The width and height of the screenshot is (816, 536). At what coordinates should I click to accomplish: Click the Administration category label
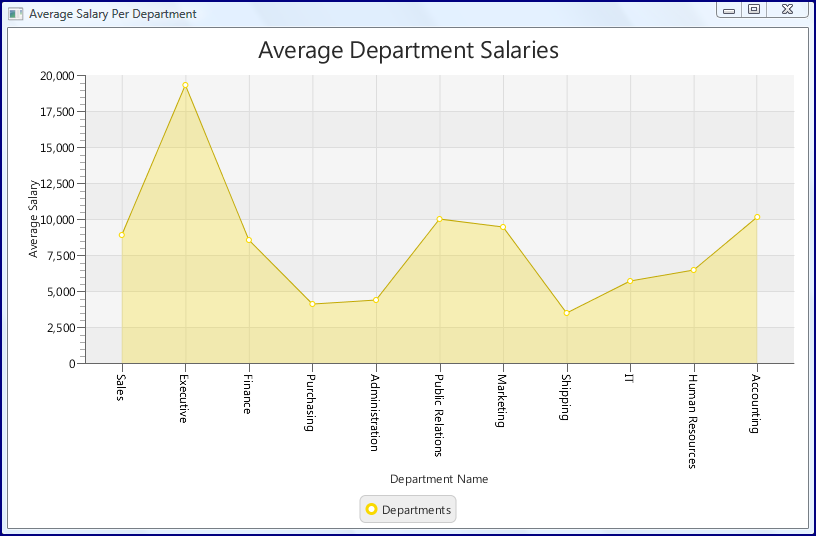click(x=374, y=413)
